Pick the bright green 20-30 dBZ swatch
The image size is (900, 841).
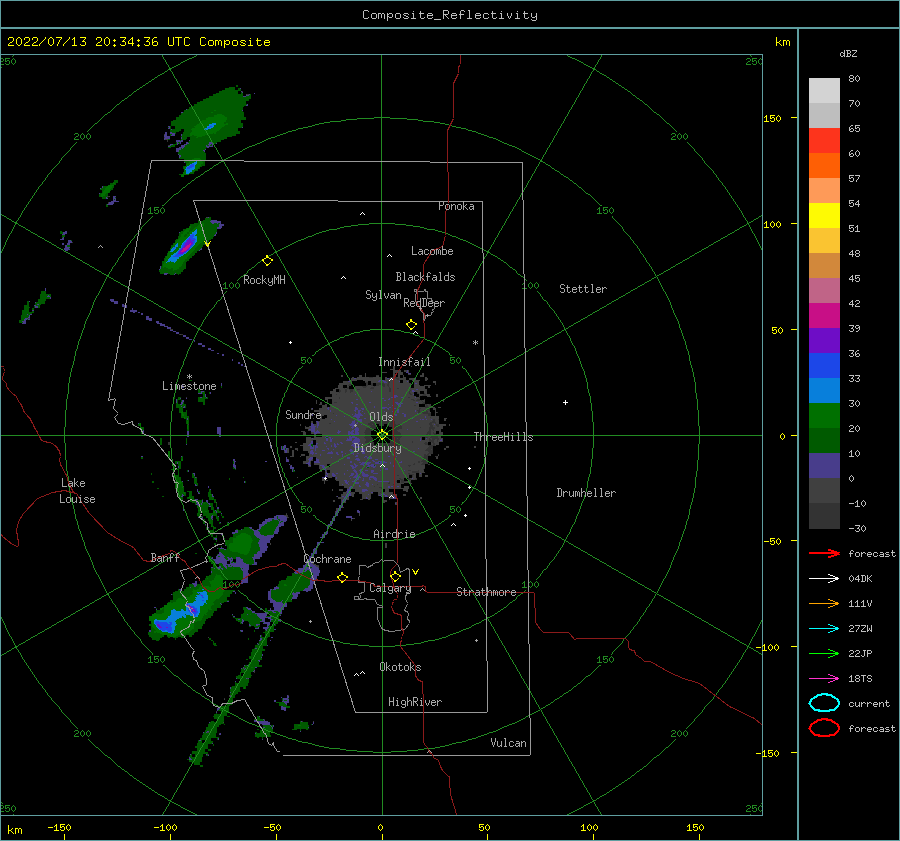coord(824,415)
